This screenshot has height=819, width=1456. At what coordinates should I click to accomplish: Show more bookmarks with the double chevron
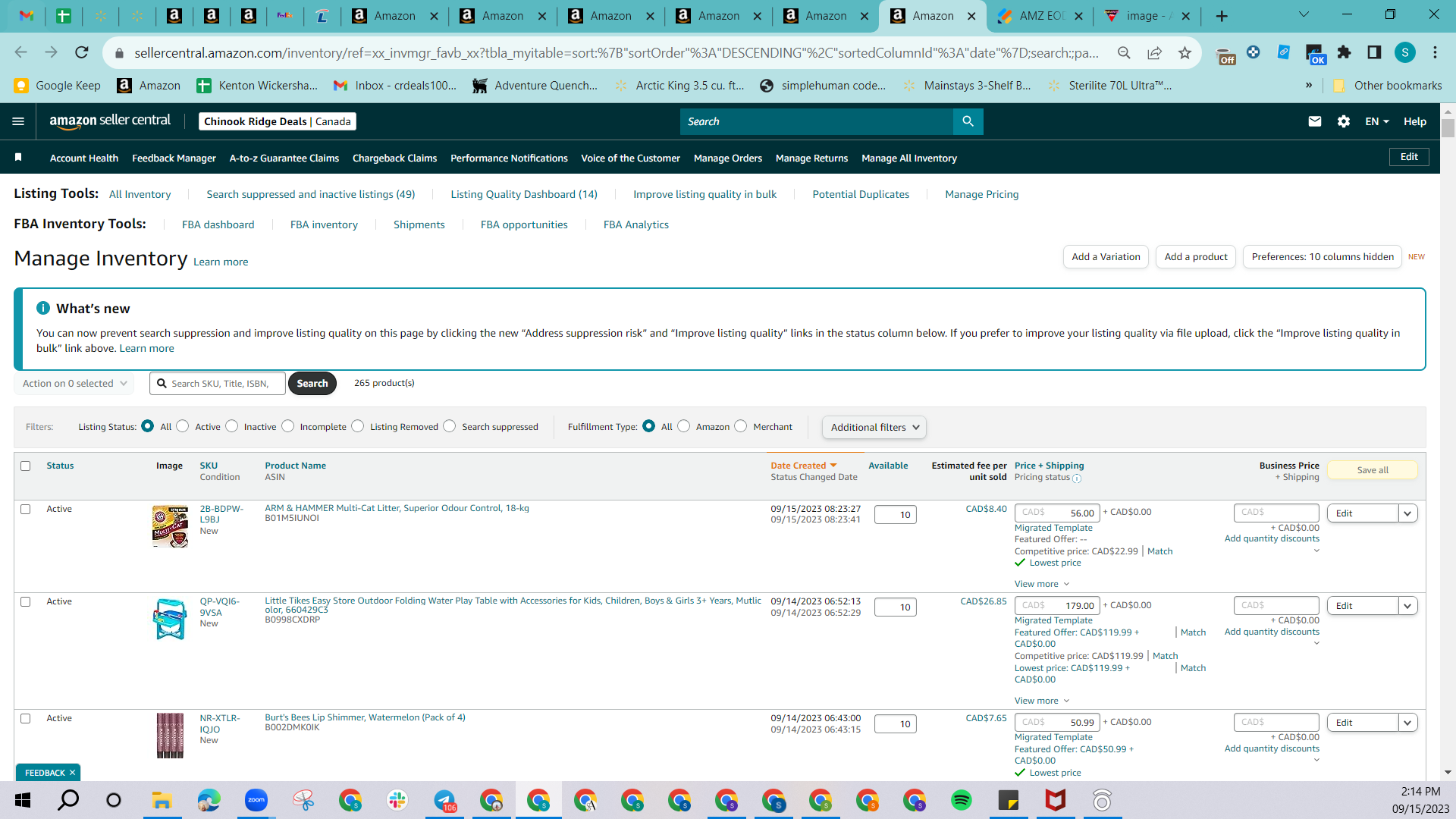(x=1309, y=86)
